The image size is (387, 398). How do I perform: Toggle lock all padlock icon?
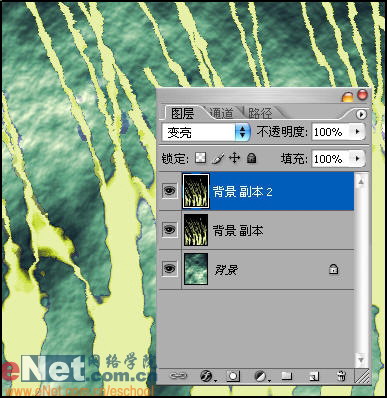[251, 158]
